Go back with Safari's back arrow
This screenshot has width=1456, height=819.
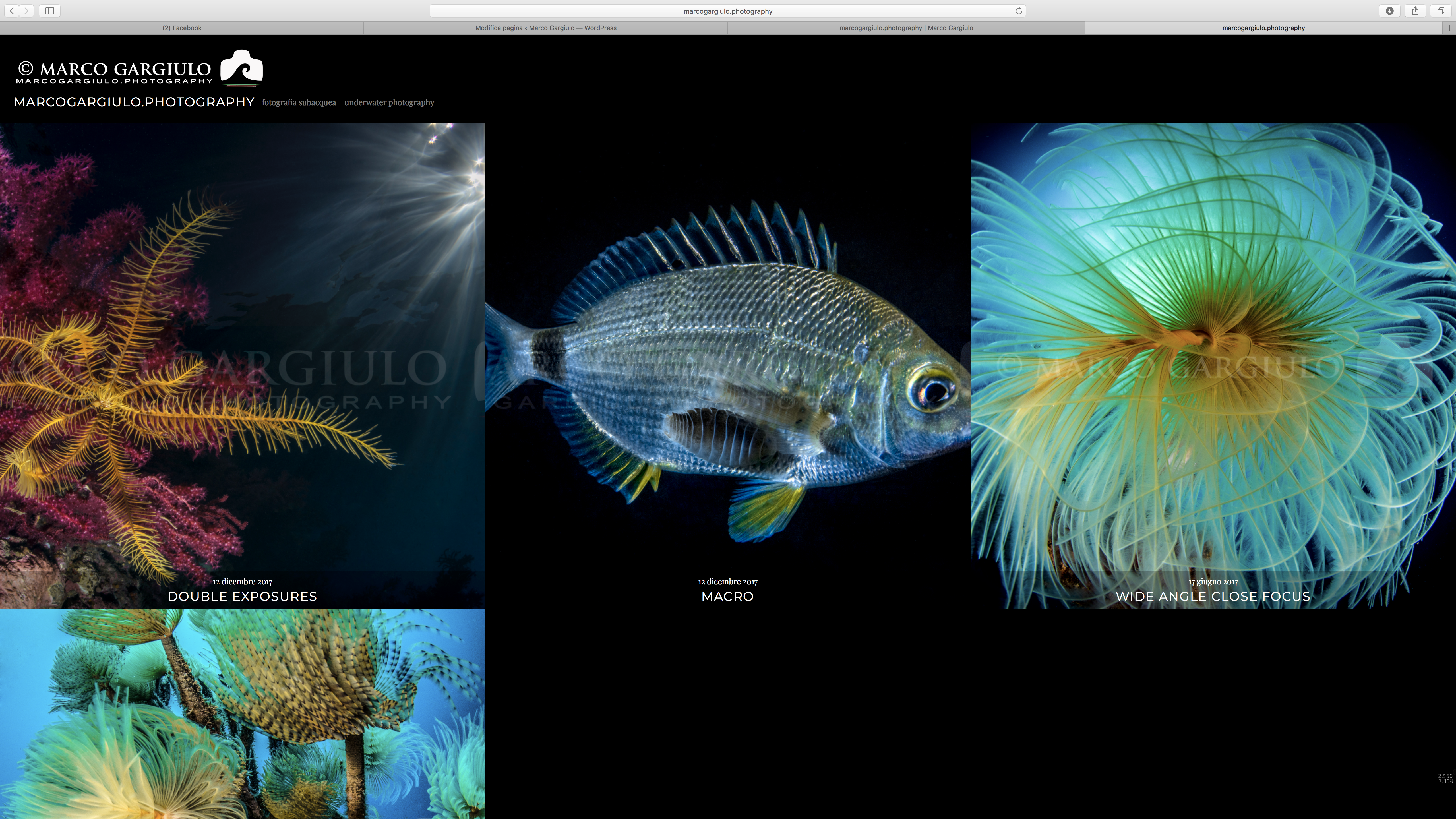(x=12, y=11)
